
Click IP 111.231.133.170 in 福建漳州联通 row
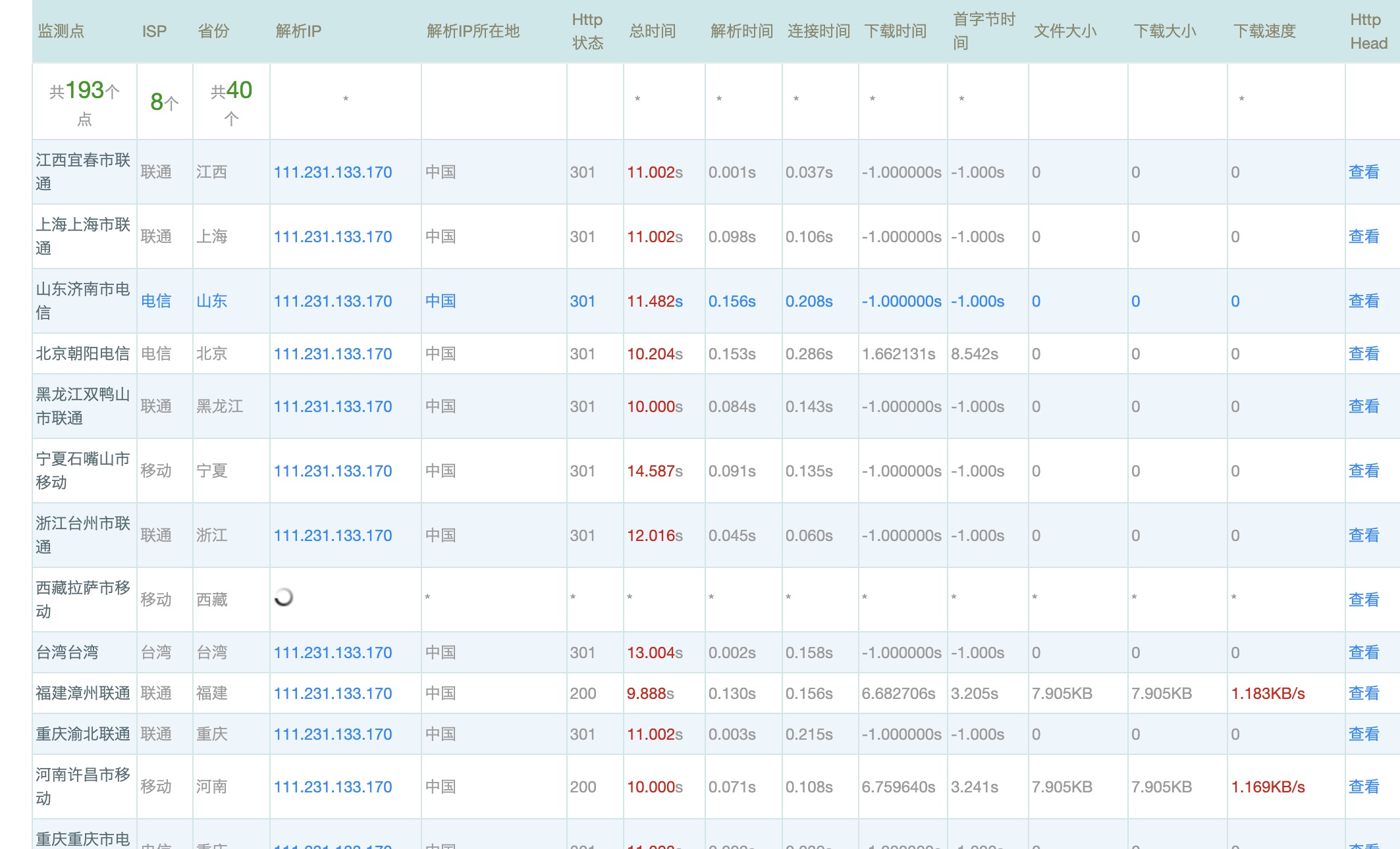(x=333, y=693)
